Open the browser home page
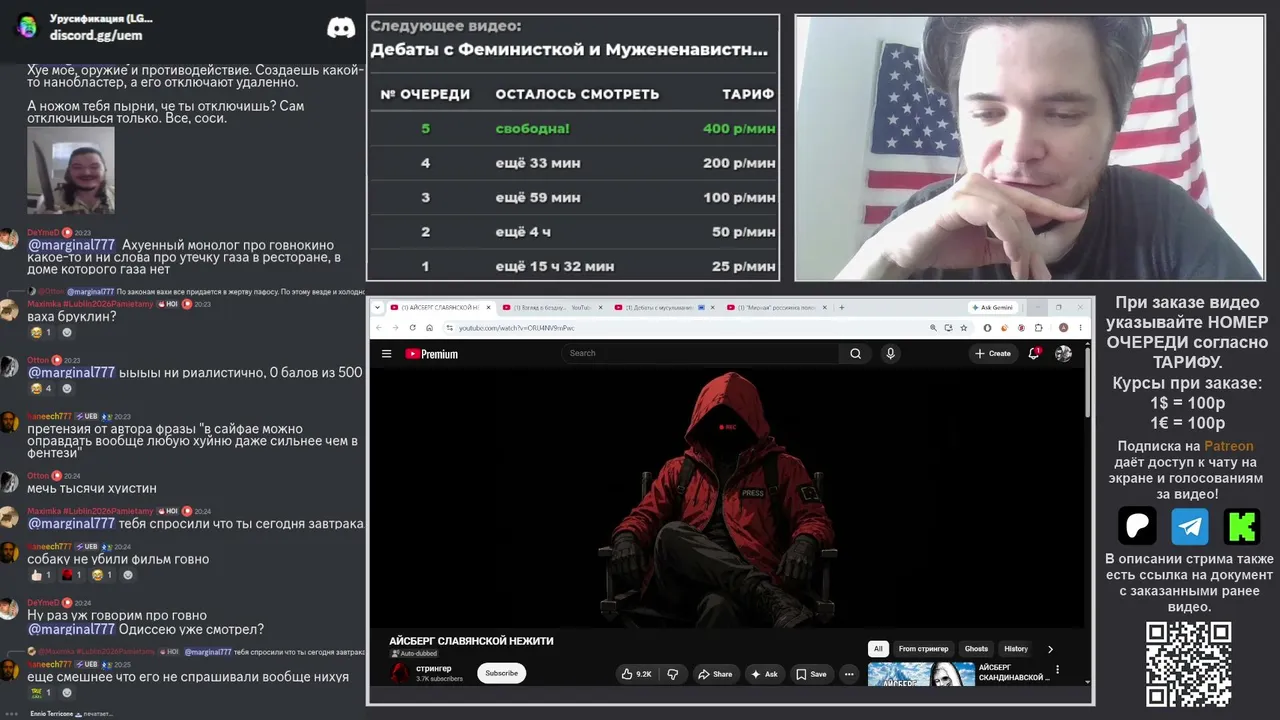The width and height of the screenshot is (1280, 720). [429, 327]
